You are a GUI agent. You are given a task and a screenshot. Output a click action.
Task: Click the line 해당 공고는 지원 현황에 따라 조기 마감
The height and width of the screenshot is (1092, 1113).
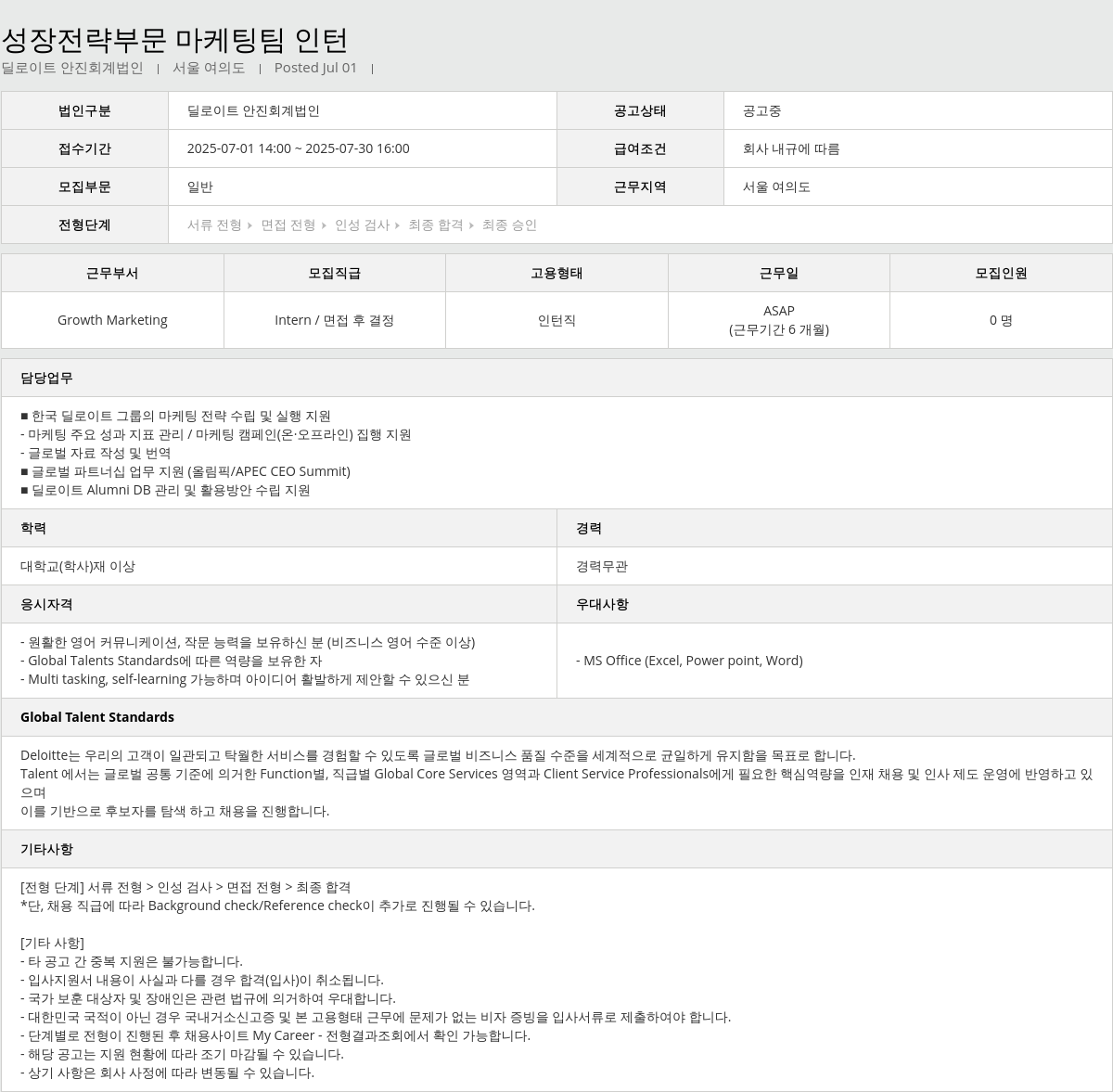click(182, 1054)
